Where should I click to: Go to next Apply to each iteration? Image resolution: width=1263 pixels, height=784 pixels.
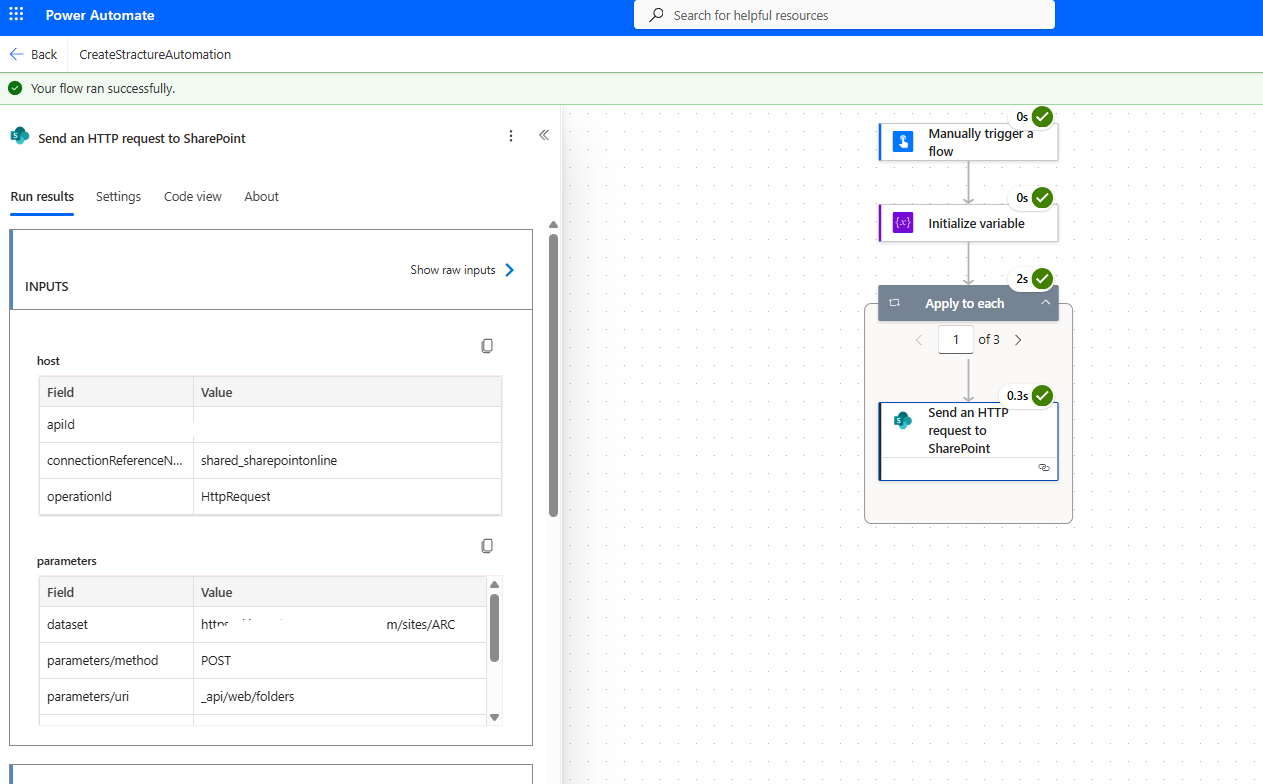[1018, 340]
